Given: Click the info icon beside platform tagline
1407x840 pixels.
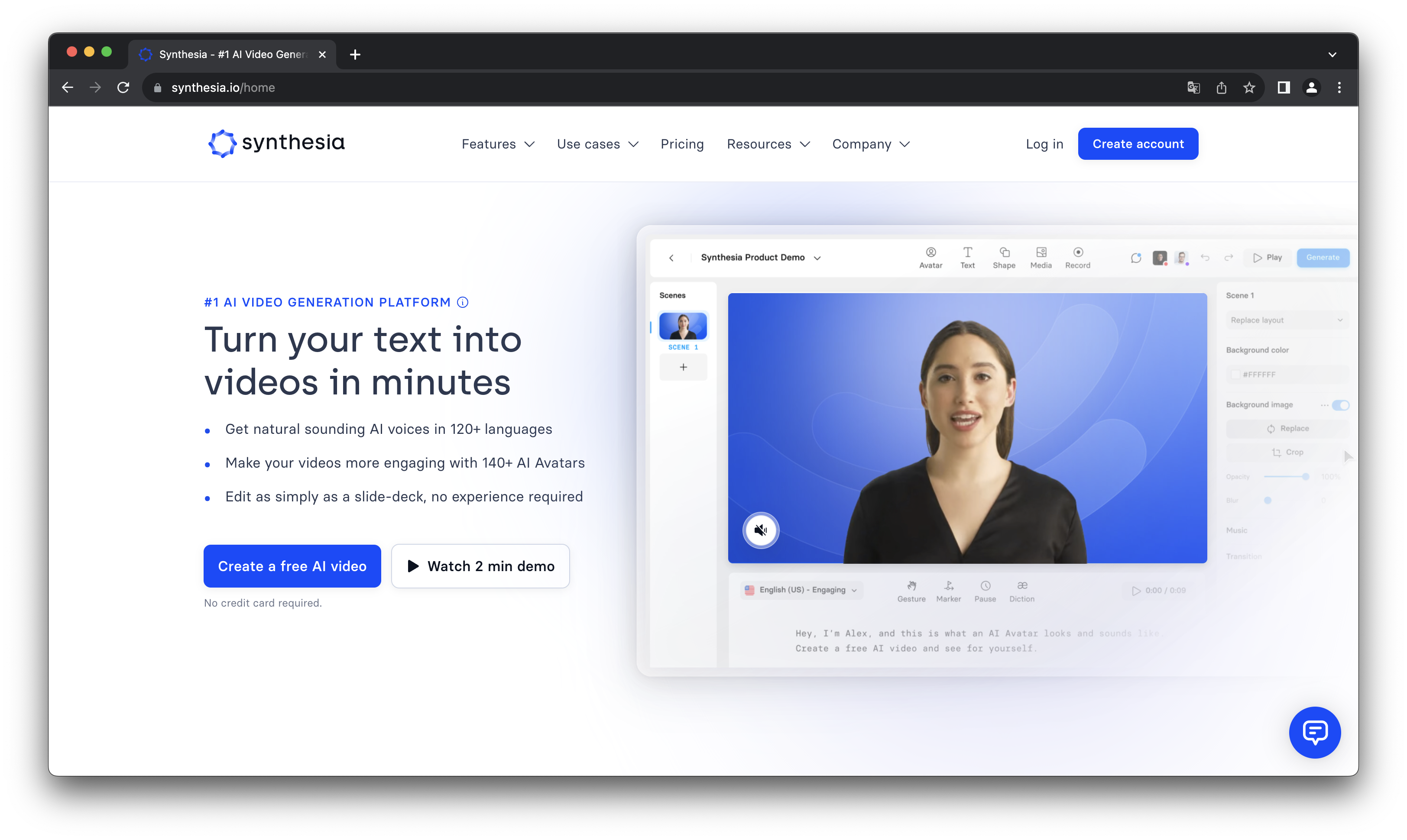Looking at the screenshot, I should tap(463, 302).
